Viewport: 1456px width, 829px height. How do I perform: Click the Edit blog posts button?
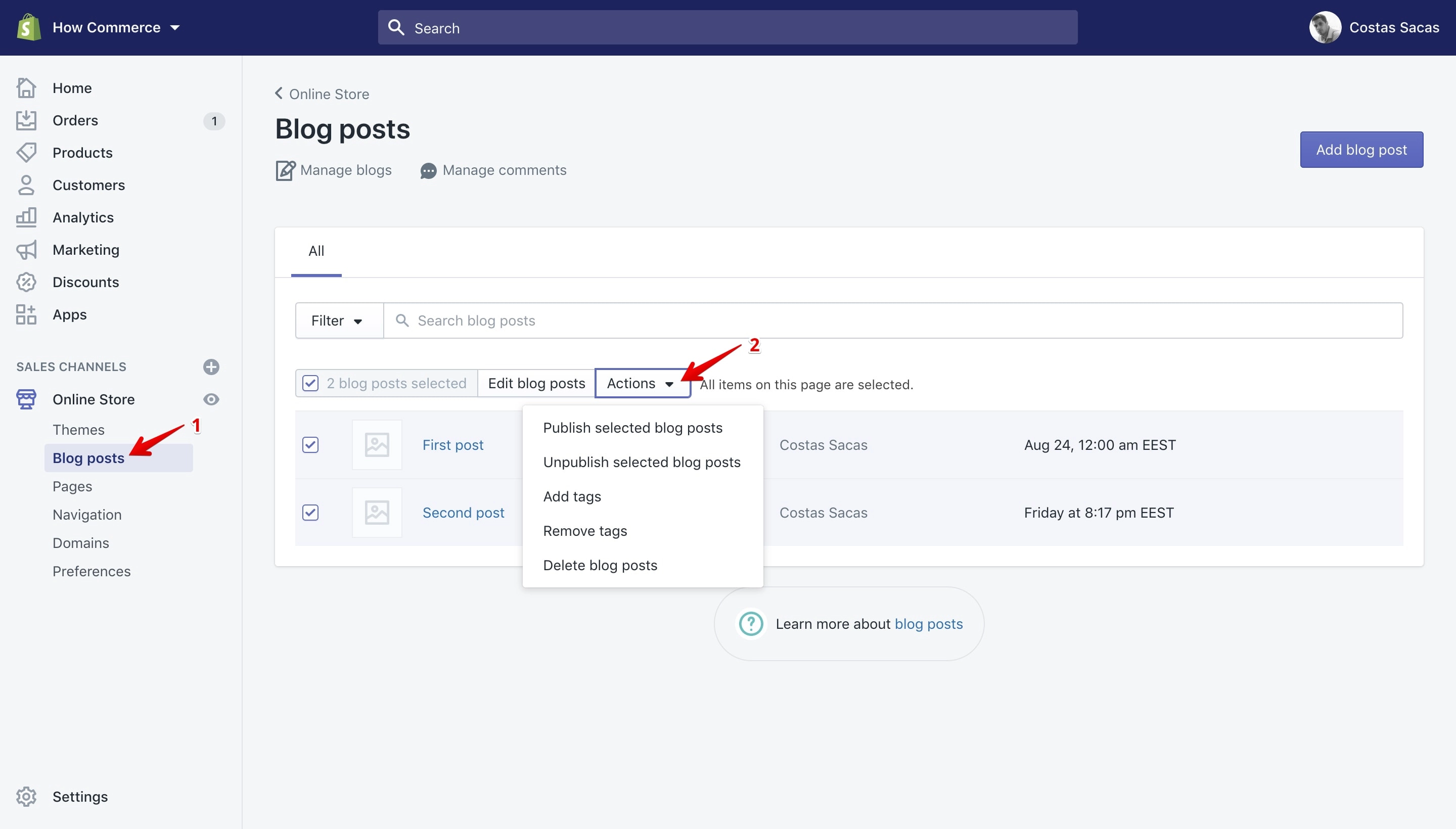[x=536, y=383]
